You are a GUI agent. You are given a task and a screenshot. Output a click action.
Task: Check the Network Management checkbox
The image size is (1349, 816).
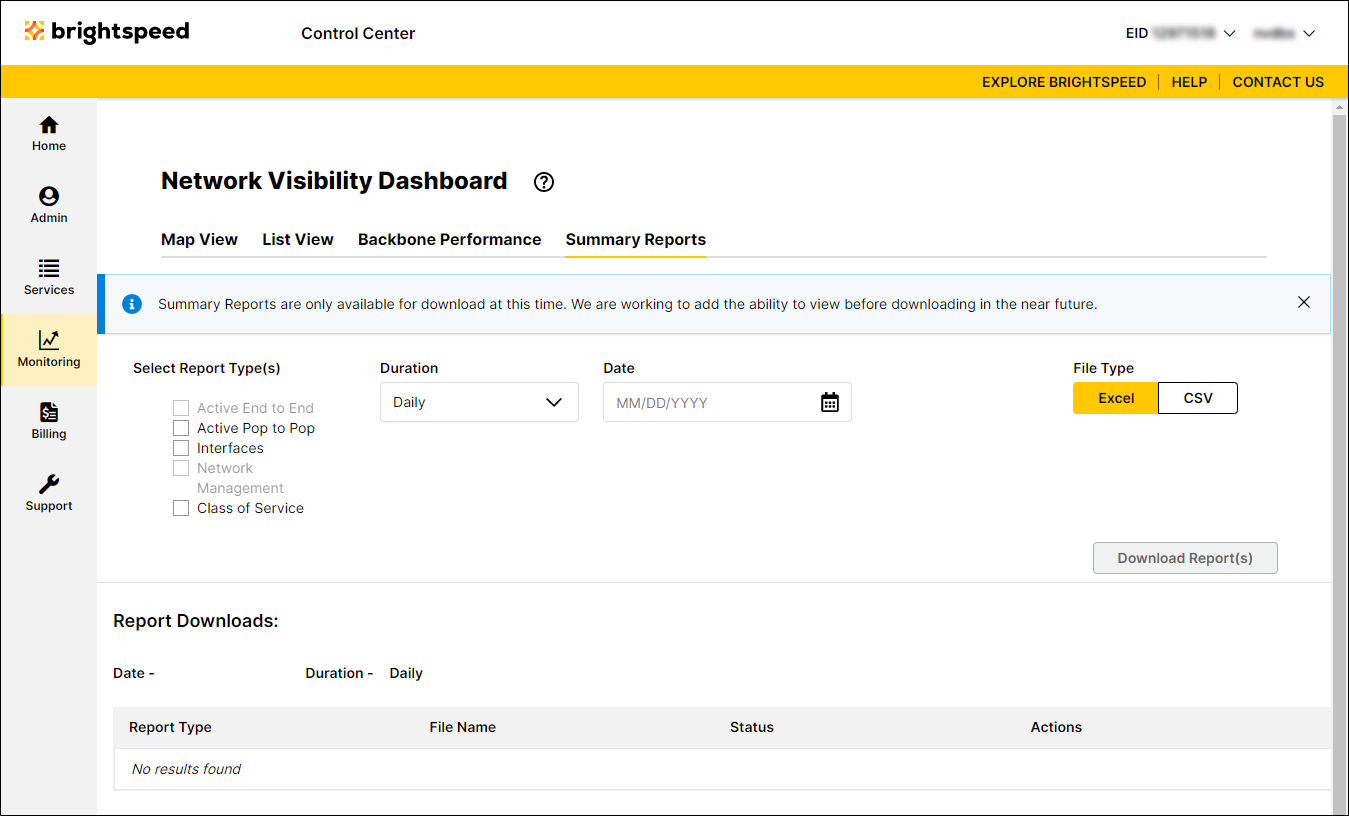click(181, 468)
